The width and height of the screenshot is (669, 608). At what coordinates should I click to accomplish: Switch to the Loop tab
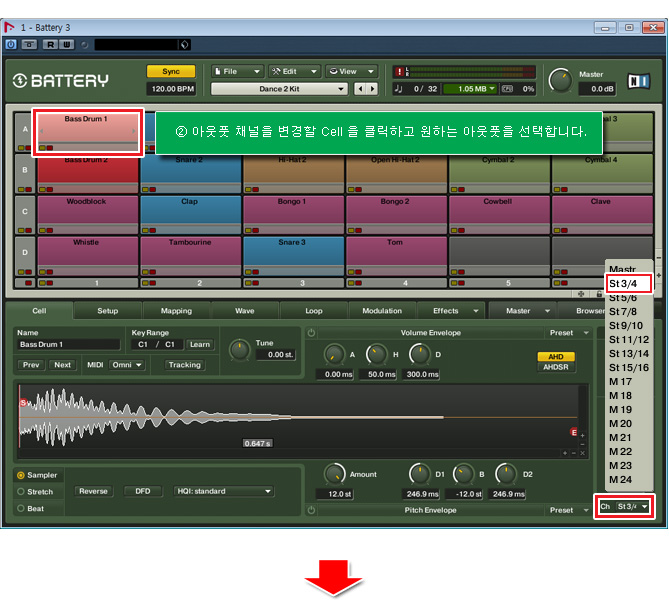[x=314, y=311]
